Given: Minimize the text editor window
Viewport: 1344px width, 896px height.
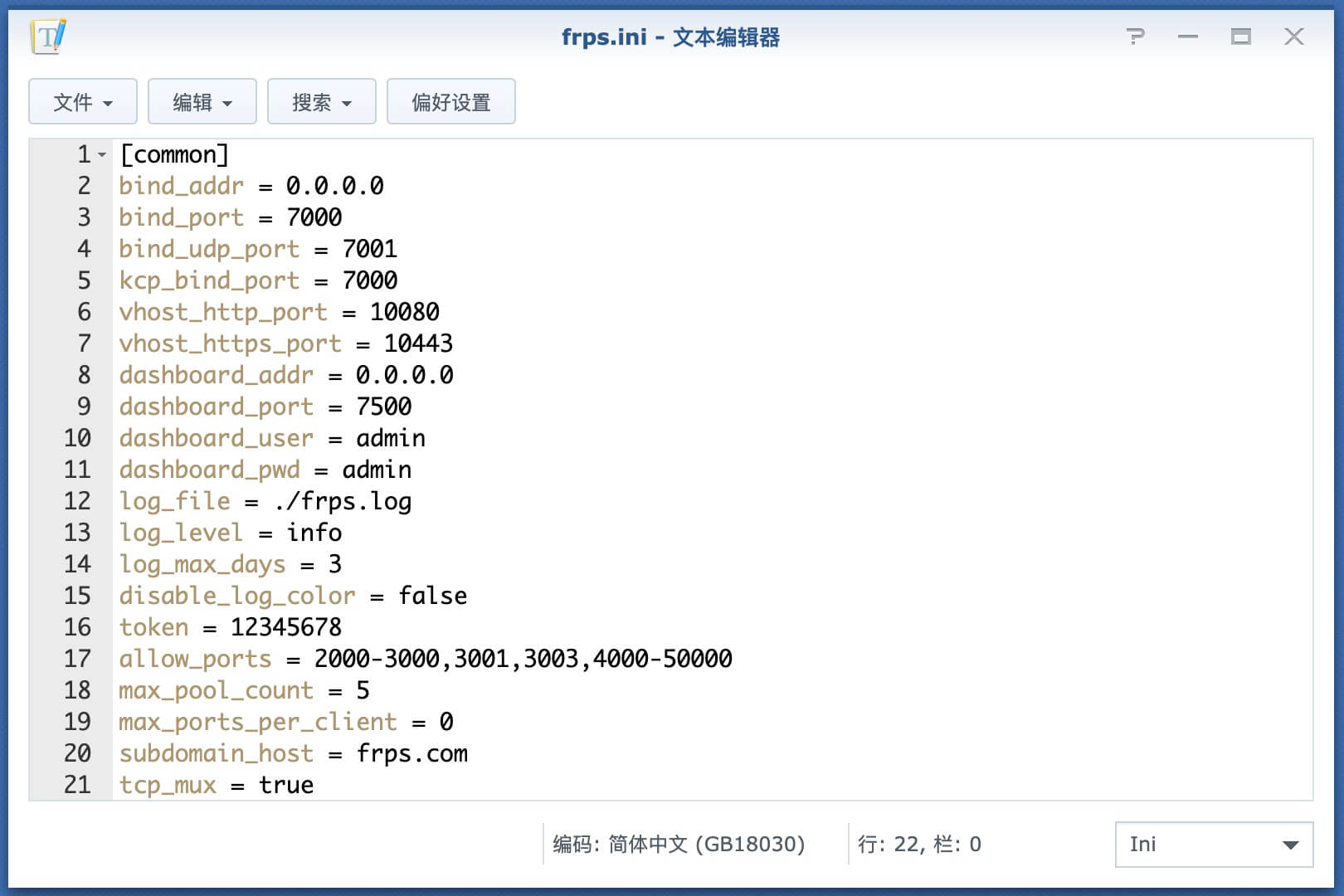Looking at the screenshot, I should (1188, 37).
